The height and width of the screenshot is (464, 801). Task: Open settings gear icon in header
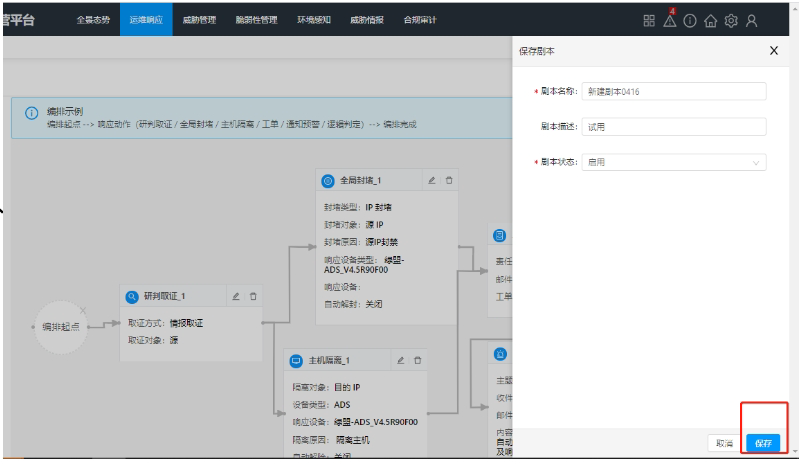731,20
